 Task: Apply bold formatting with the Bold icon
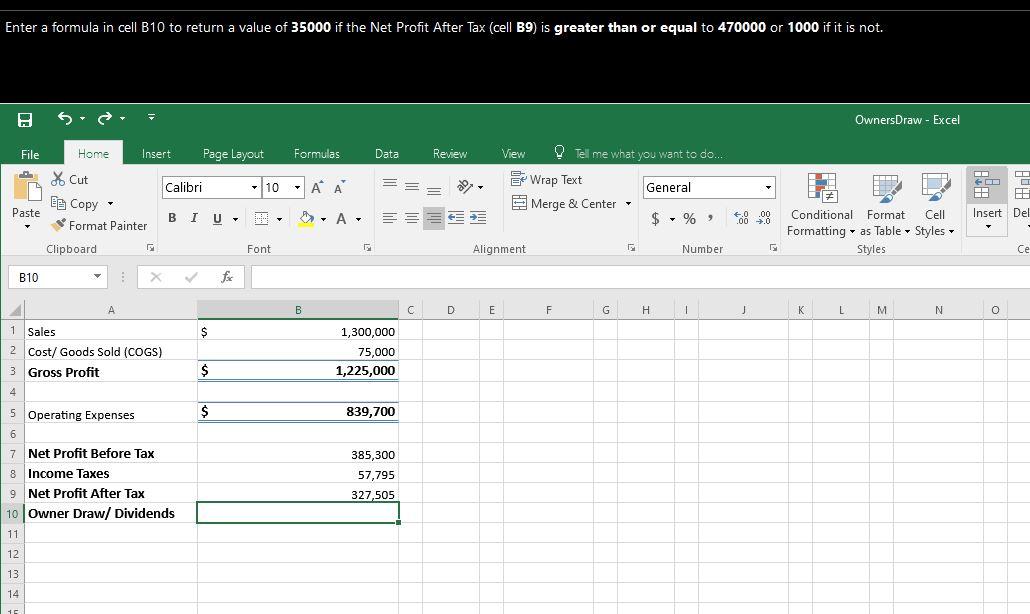(x=171, y=217)
